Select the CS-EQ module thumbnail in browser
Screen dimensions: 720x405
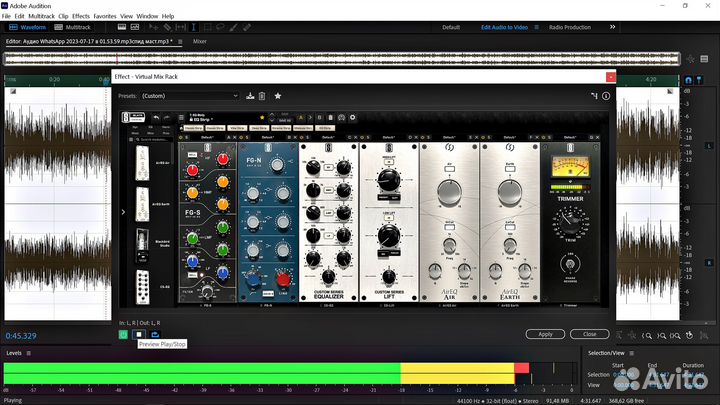(x=143, y=287)
